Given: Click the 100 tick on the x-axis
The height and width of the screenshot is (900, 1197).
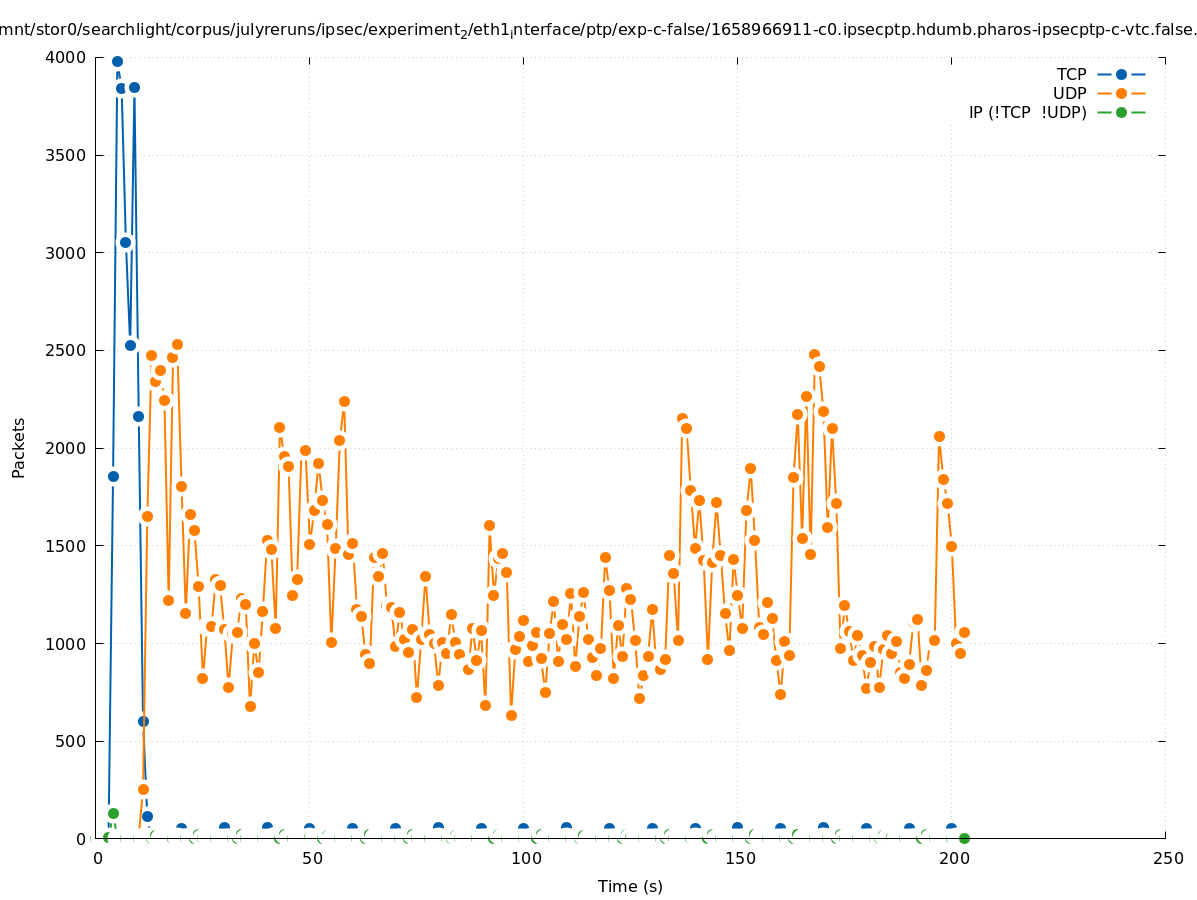Looking at the screenshot, I should pos(525,859).
